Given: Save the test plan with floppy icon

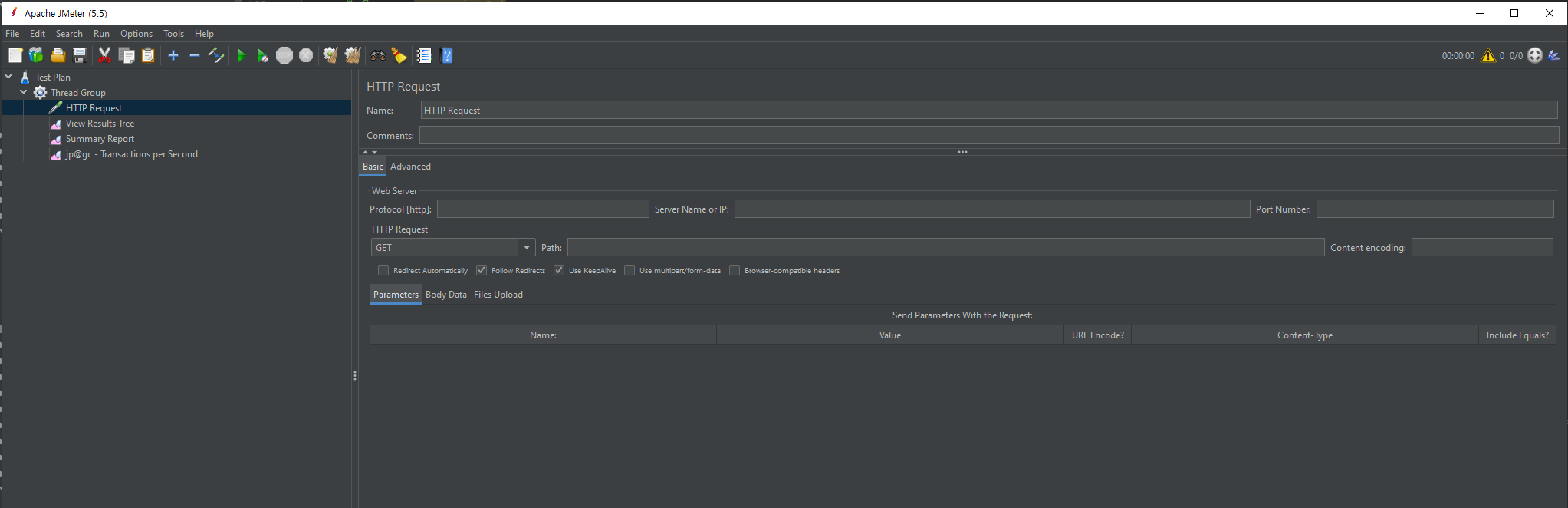Looking at the screenshot, I should click(x=79, y=55).
